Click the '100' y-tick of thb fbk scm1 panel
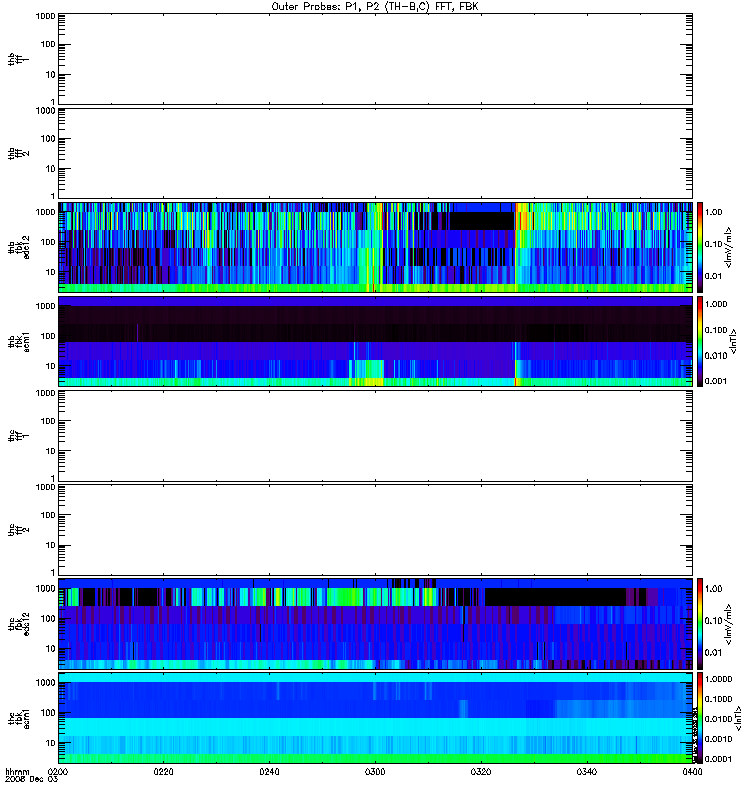750x800 pixels. pyautogui.click(x=48, y=336)
